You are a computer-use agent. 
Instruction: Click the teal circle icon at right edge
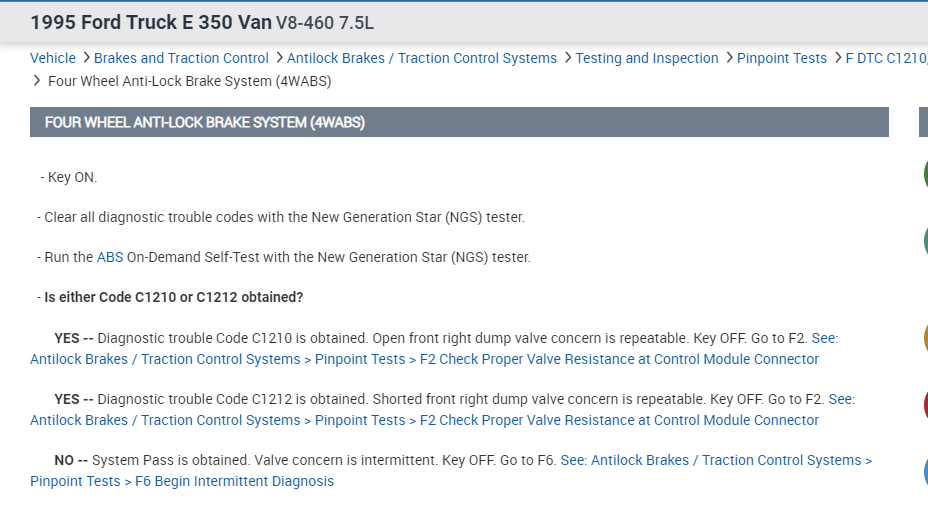[x=924, y=241]
